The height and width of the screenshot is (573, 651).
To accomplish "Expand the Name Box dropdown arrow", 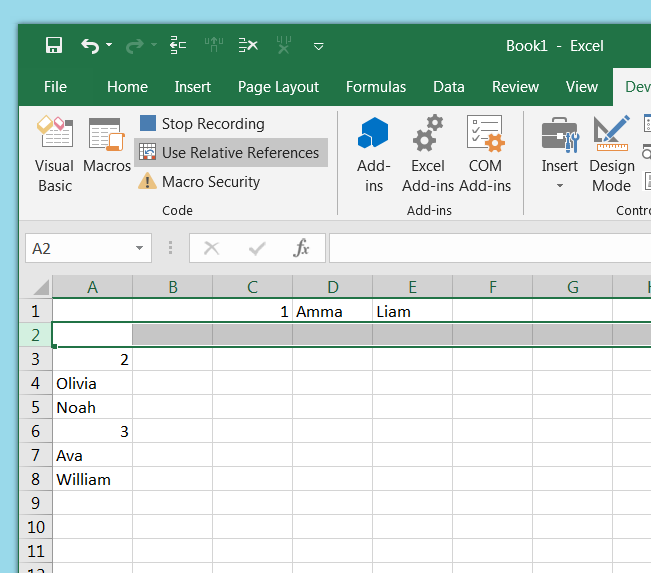I will [139, 248].
